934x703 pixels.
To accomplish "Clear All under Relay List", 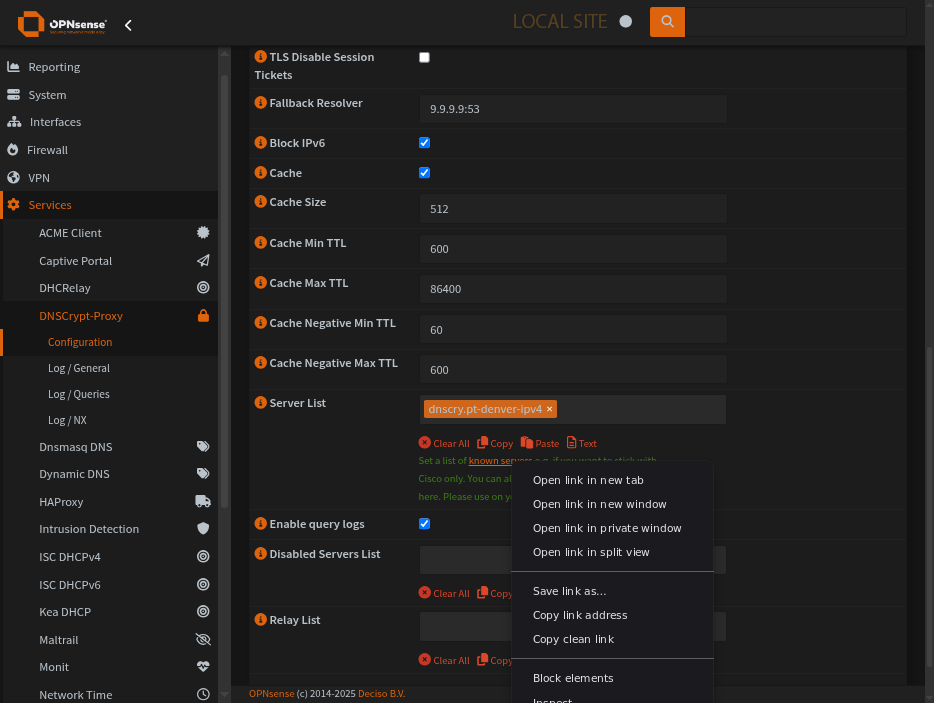I will click(x=444, y=660).
